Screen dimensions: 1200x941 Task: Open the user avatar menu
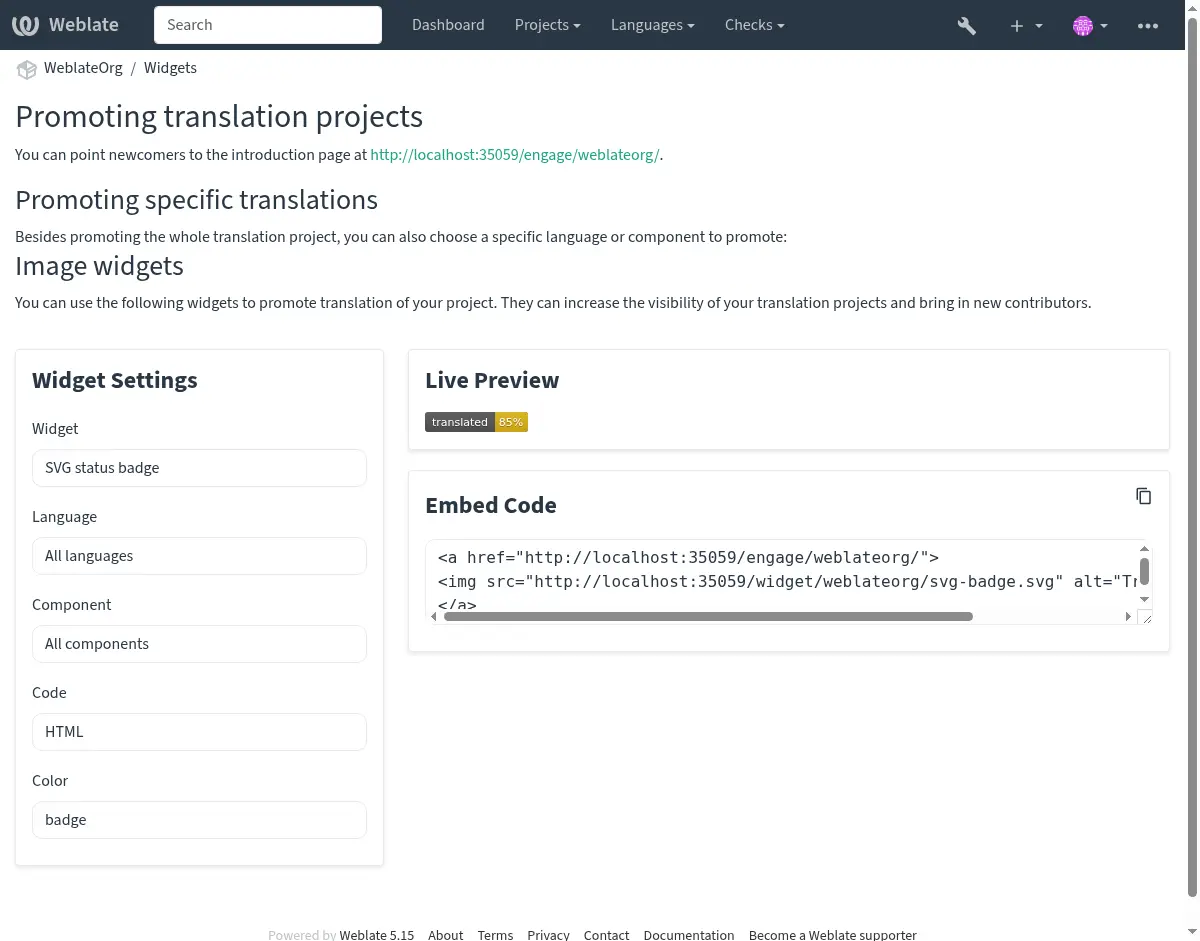[x=1090, y=26]
